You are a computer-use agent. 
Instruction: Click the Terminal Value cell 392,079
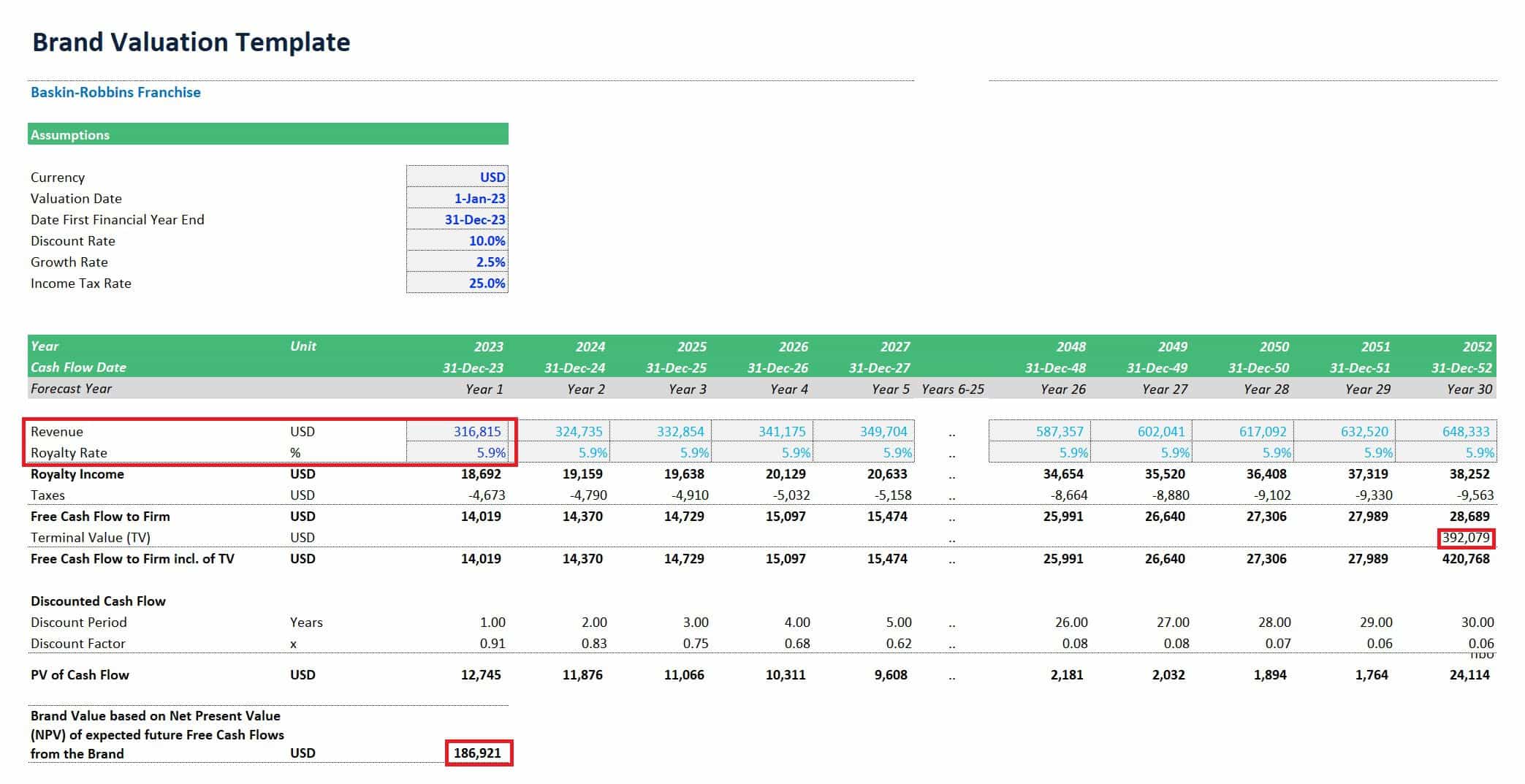click(x=1466, y=538)
